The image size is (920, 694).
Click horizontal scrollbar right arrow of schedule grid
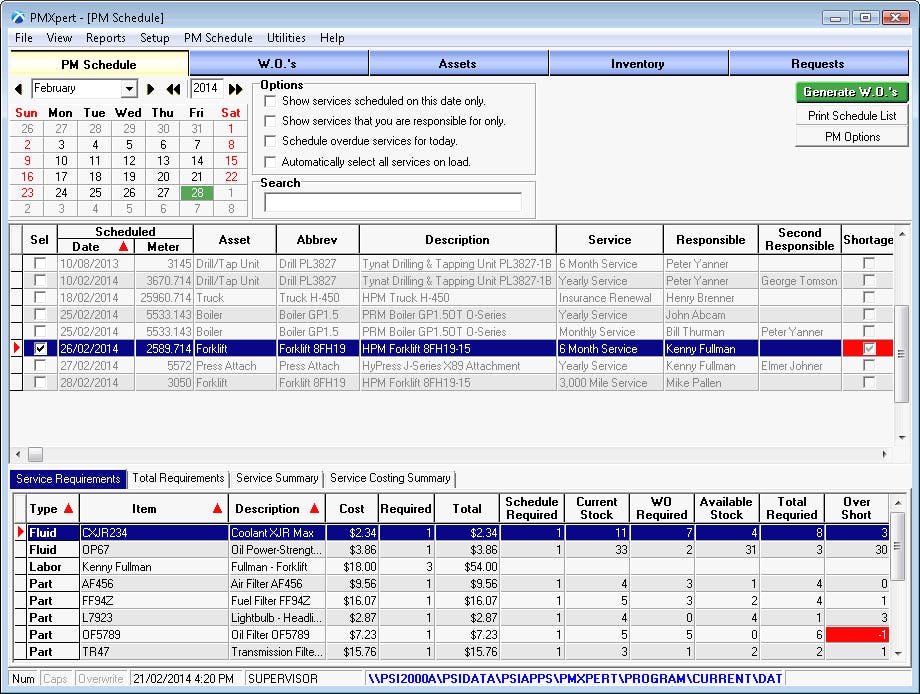coord(884,454)
